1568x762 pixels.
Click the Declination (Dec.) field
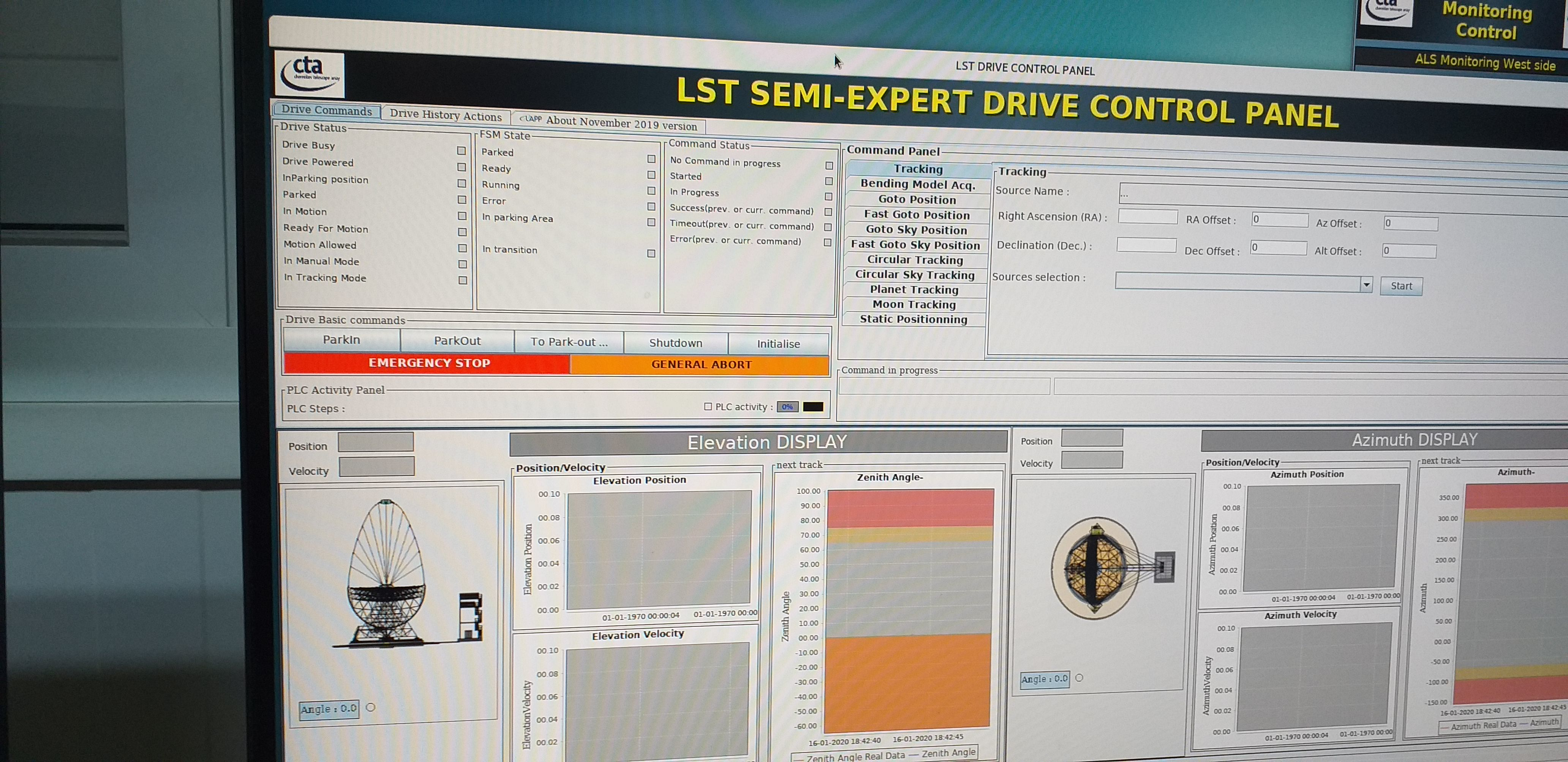click(x=1147, y=245)
